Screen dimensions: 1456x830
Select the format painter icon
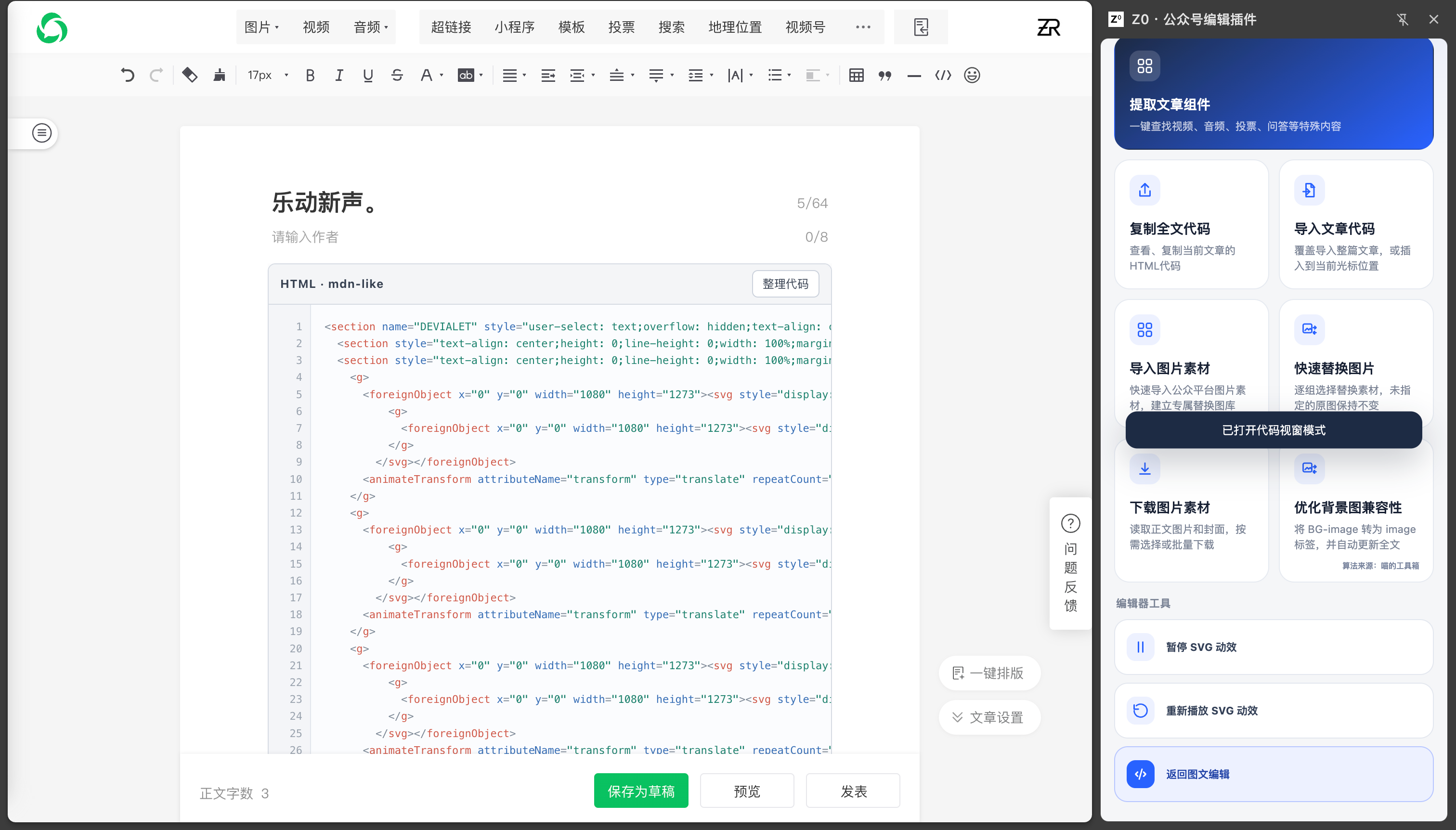[190, 75]
